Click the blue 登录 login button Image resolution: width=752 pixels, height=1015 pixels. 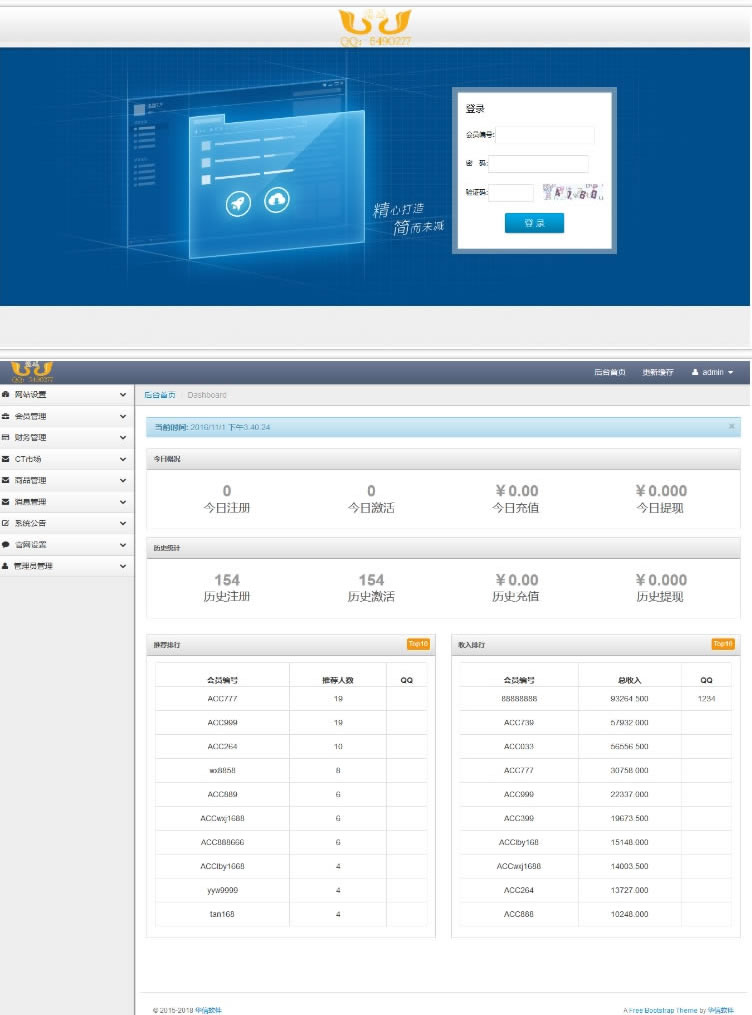click(534, 223)
